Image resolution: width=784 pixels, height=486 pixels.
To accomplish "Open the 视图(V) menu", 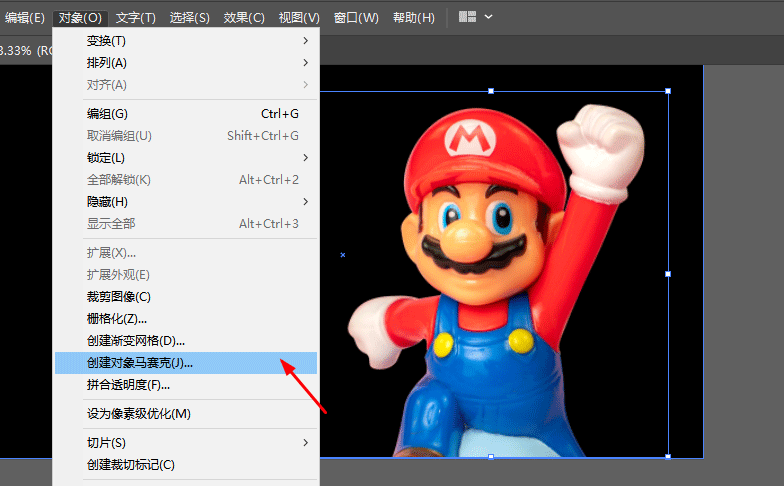I will (x=299, y=18).
